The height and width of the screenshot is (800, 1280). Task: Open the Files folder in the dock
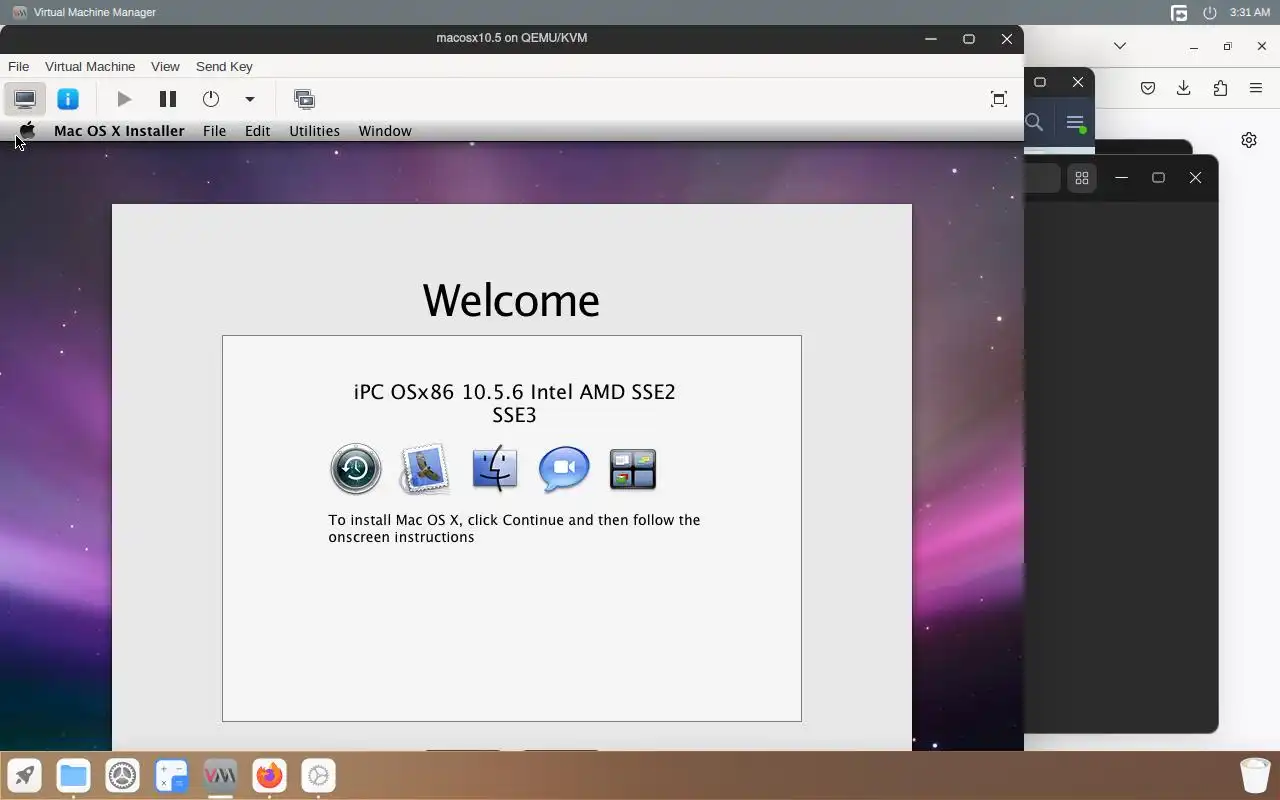click(73, 775)
